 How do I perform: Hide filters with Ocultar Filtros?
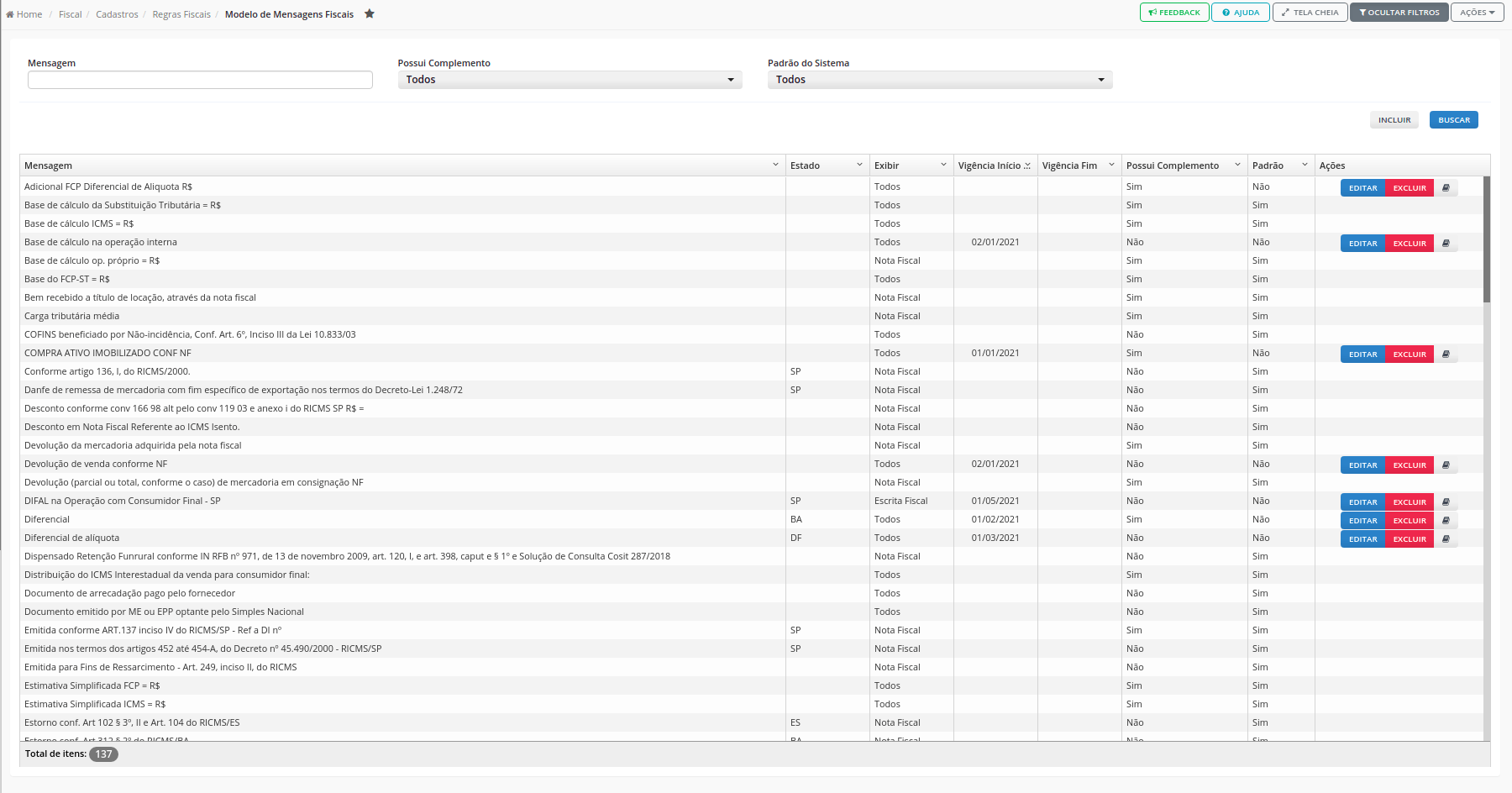click(1399, 13)
